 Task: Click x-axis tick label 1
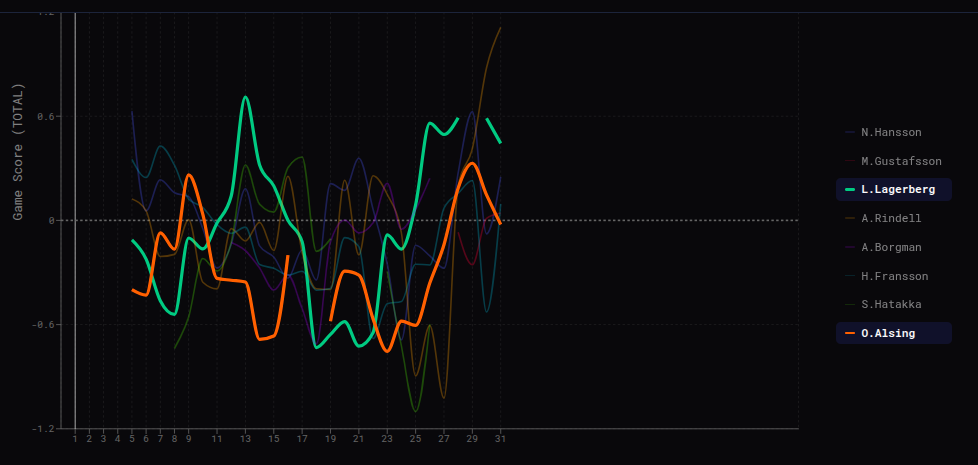75,438
